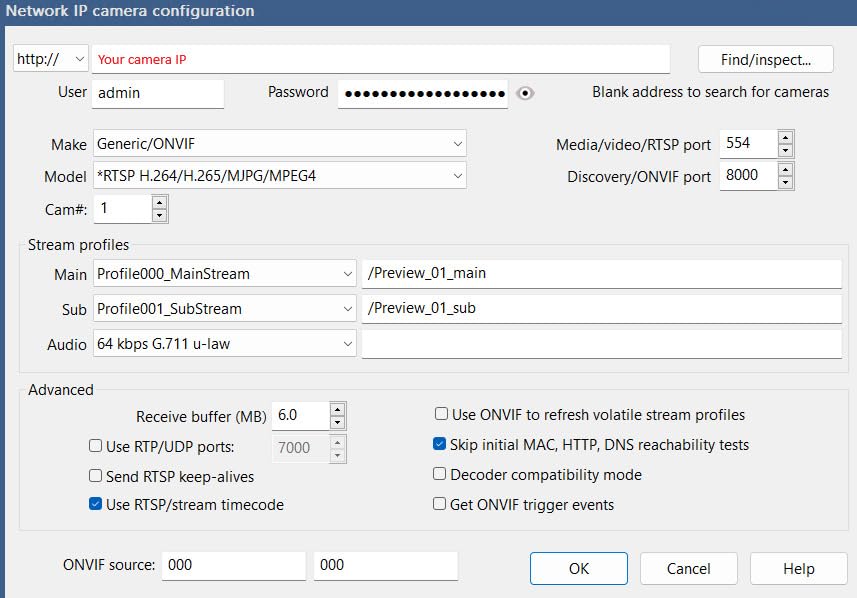Image resolution: width=857 pixels, height=598 pixels.
Task: Click the camera IP address field
Action: click(x=380, y=59)
